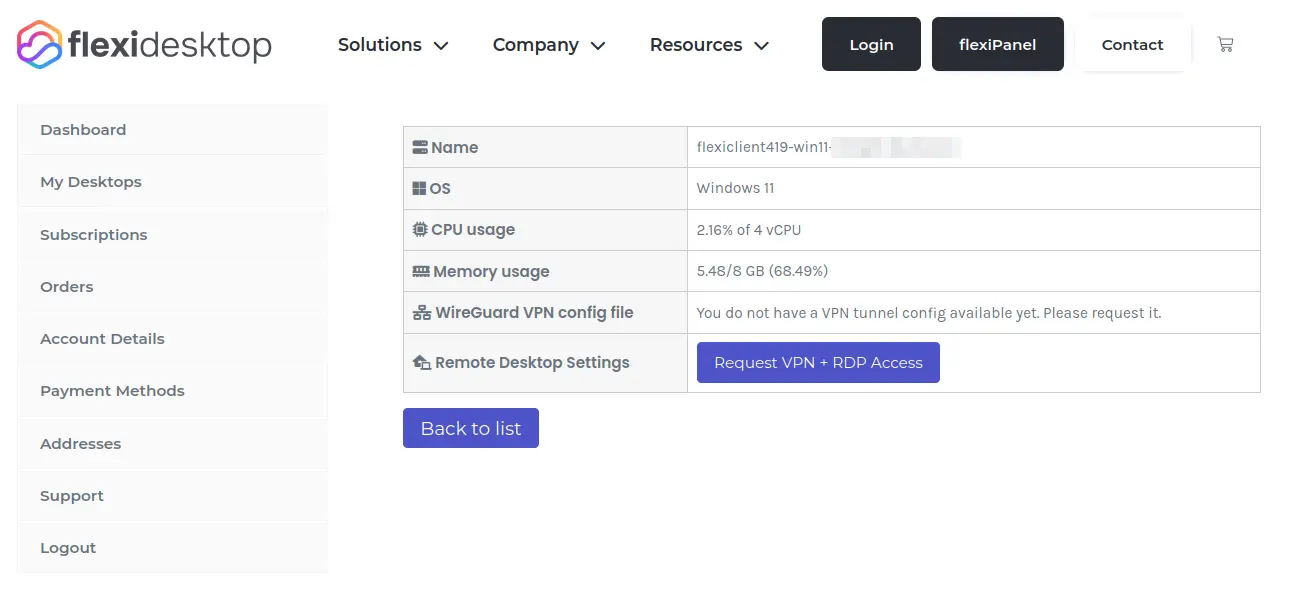Click the server icon beside Name
The image size is (1303, 606).
[x=420, y=147]
